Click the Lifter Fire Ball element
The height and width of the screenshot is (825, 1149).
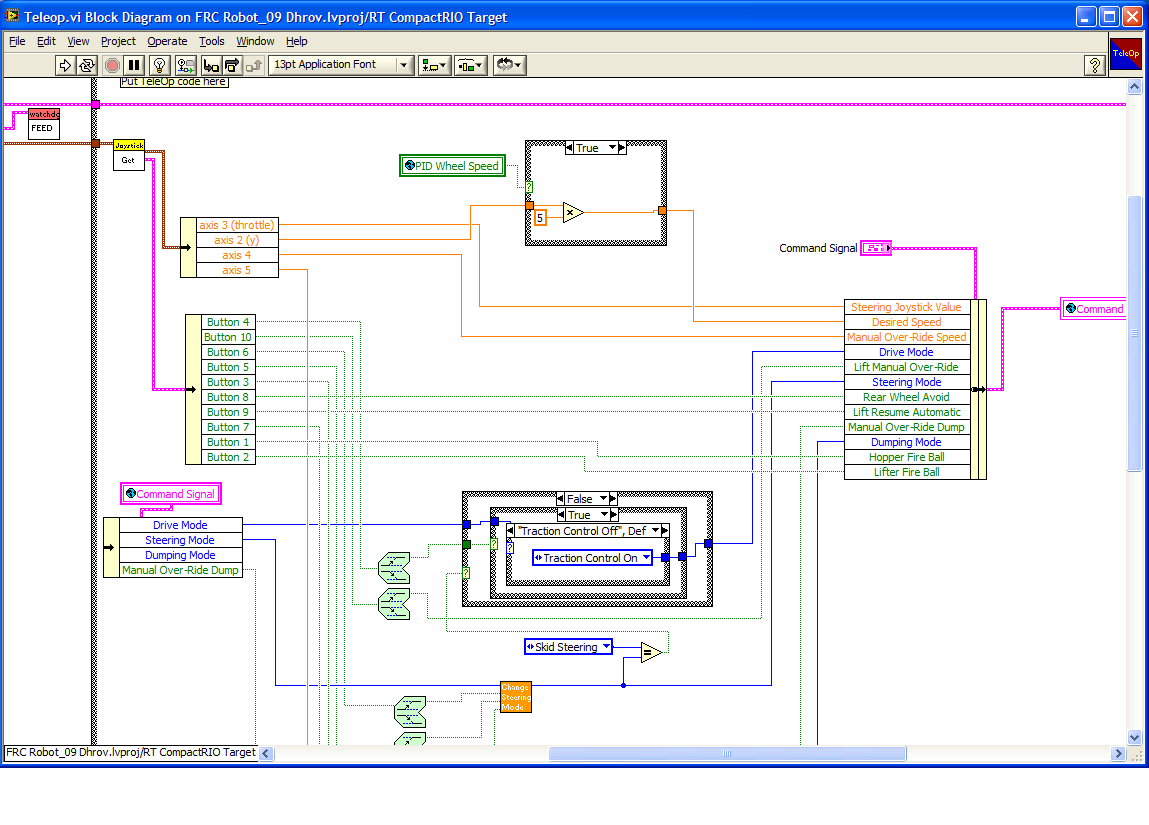[907, 472]
